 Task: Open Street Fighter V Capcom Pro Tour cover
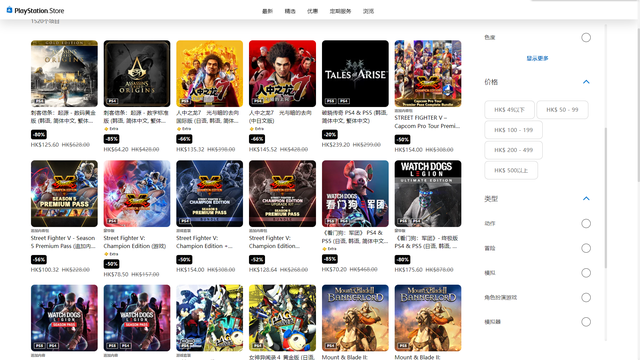pyautogui.click(x=428, y=73)
